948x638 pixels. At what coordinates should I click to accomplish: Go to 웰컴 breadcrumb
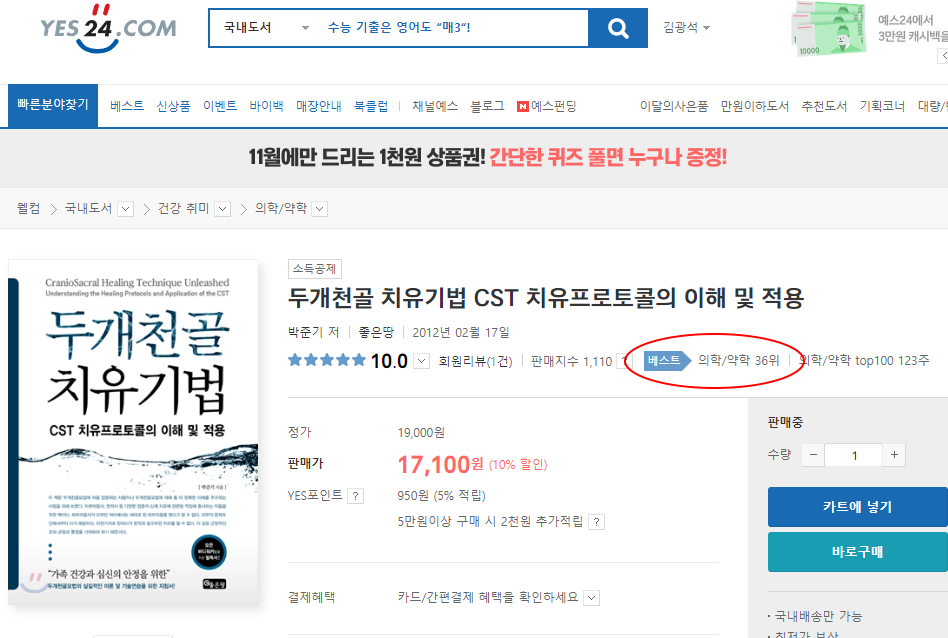click(28, 209)
